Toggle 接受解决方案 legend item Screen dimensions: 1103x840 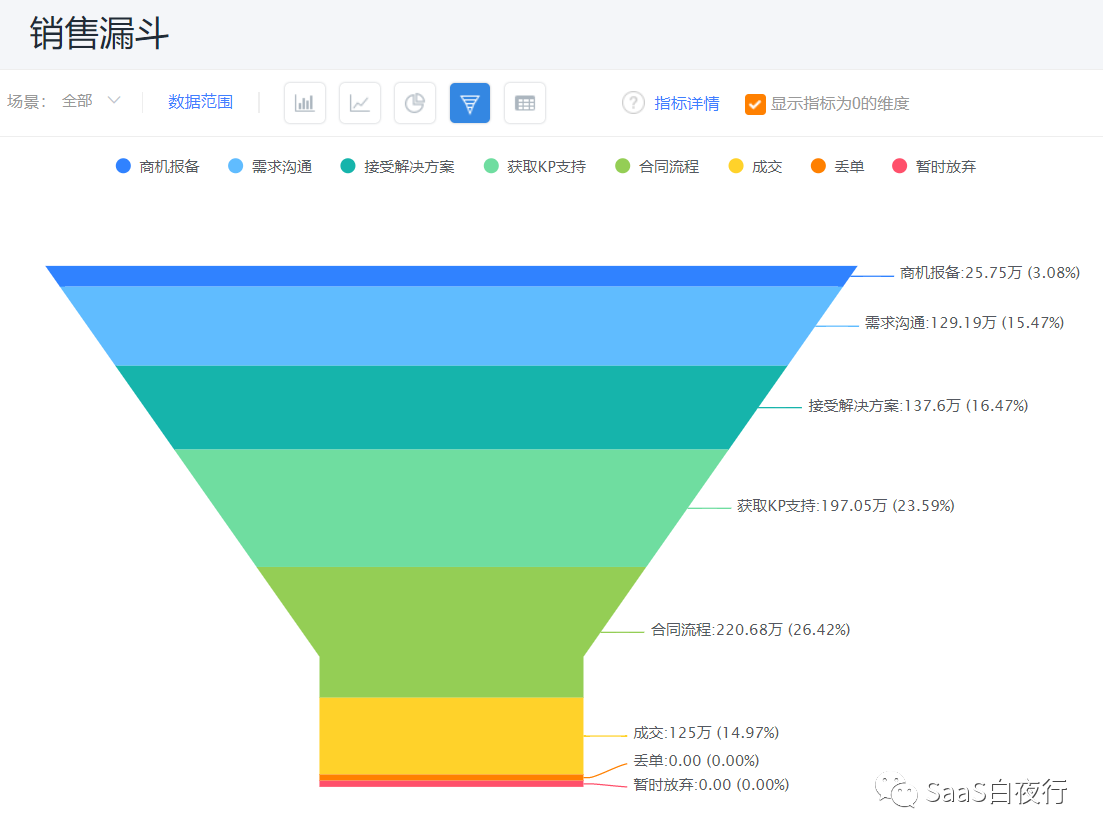point(397,167)
